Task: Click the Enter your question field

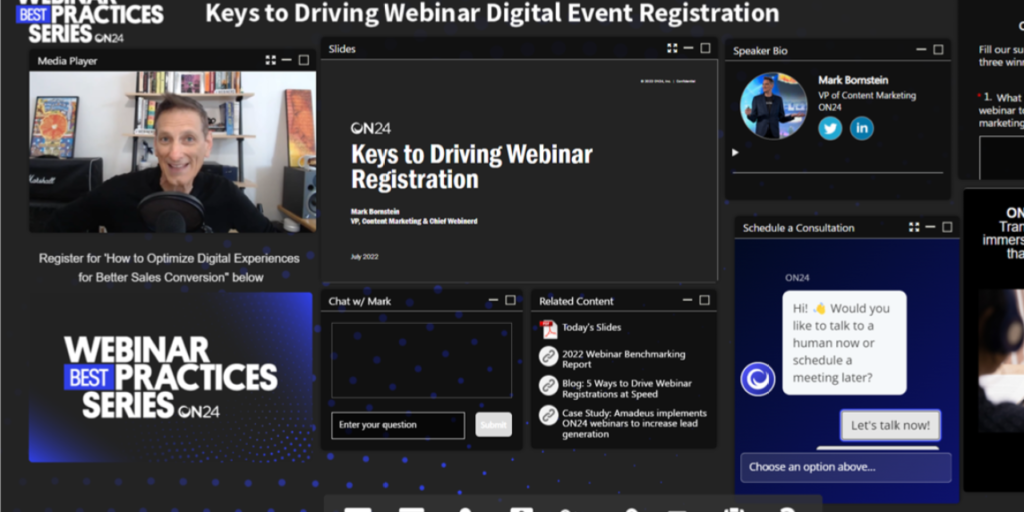Action: pyautogui.click(x=398, y=425)
